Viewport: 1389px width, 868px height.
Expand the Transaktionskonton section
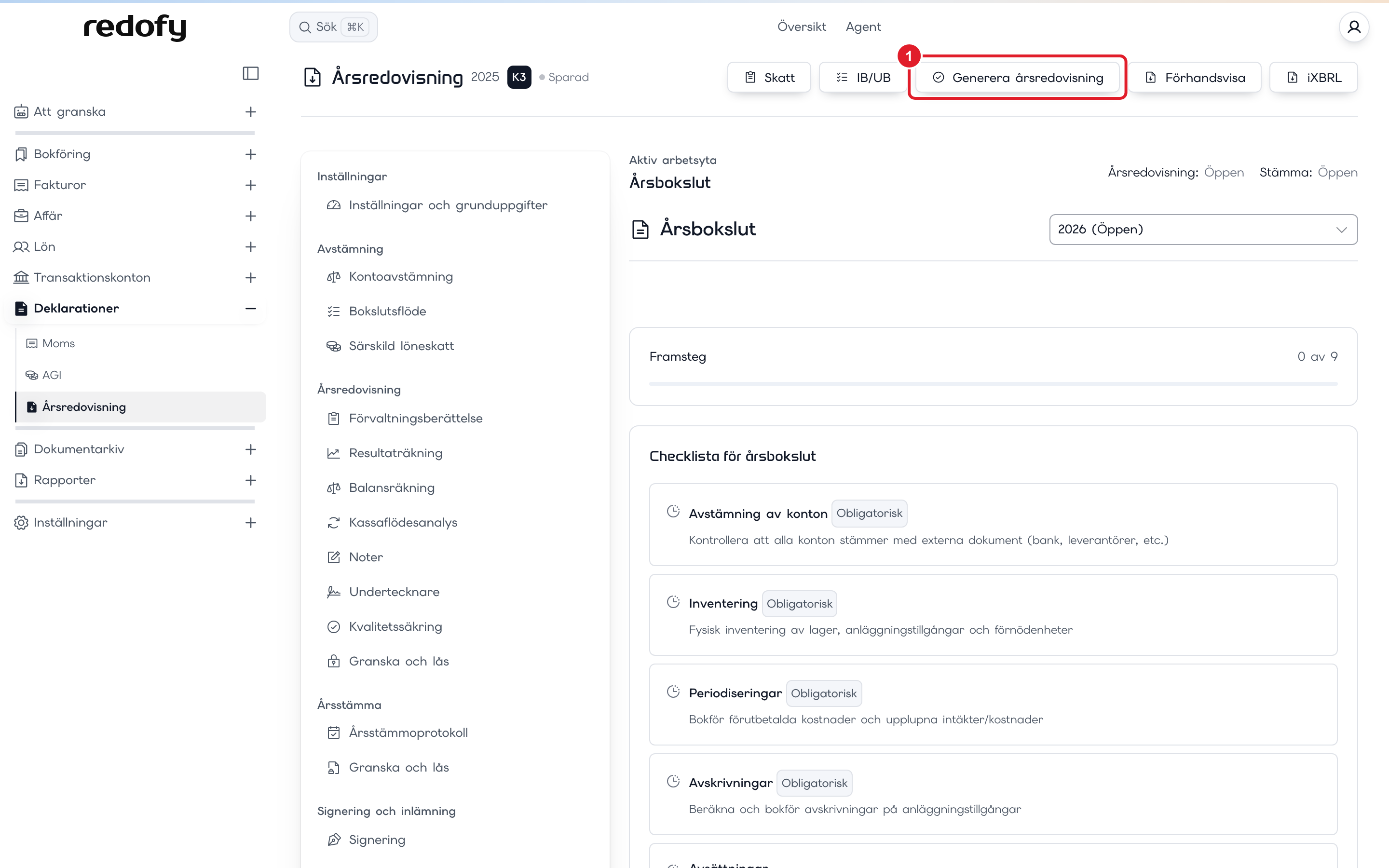click(250, 278)
